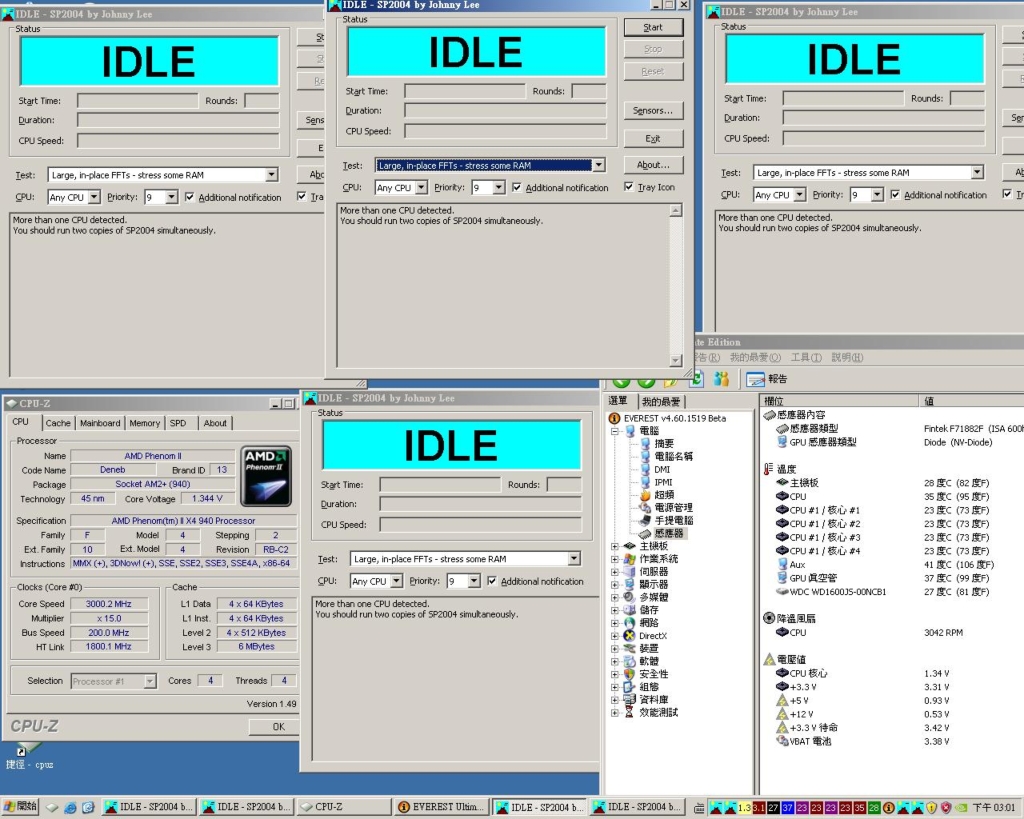Toggle Additional notification in bottom SP2004 window
1024x819 pixels.
[492, 581]
